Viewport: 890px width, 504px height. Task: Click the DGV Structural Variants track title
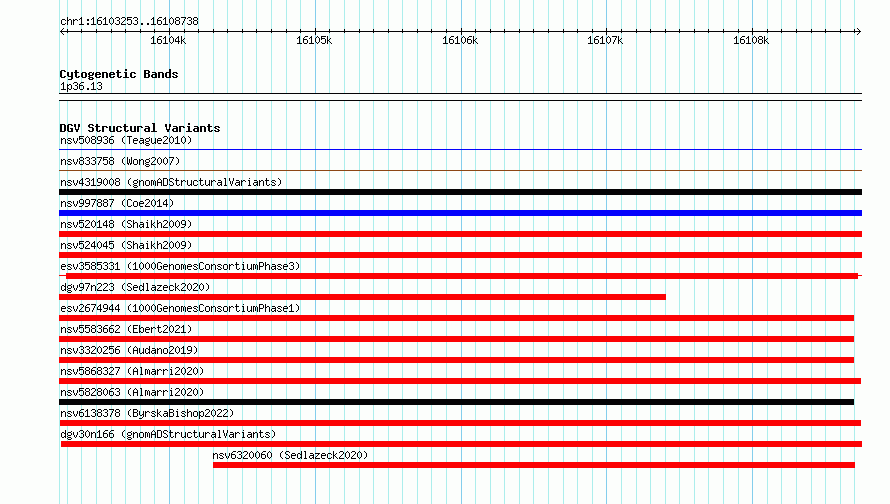pos(140,128)
